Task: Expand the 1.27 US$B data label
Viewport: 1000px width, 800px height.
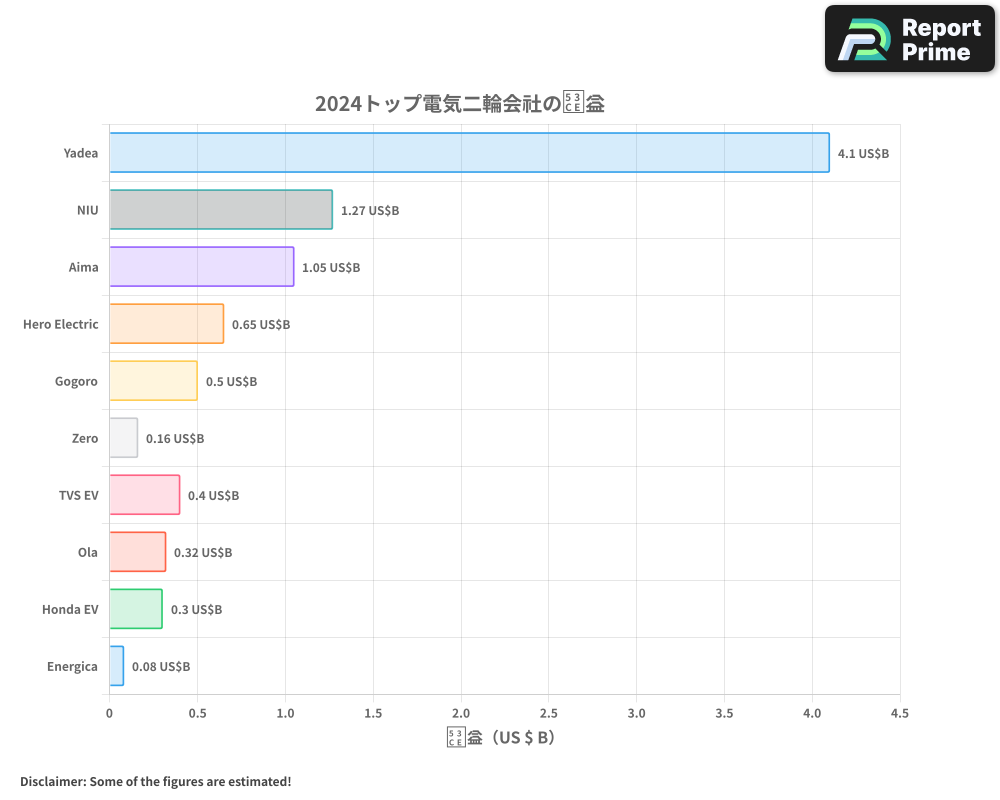Action: (368, 210)
